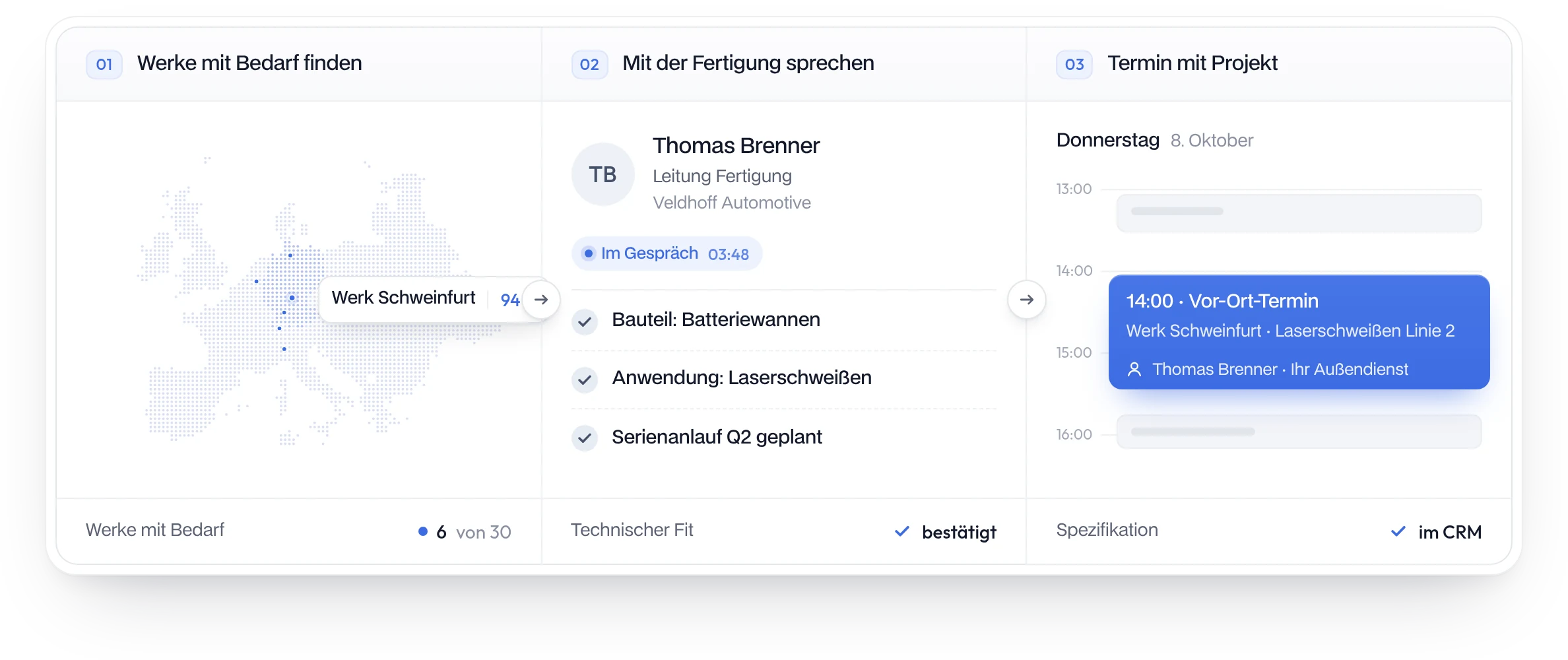This screenshot has height=660, width=1568.
Task: Toggle the Serienanlauf Q2 geplant check
Action: pos(585,438)
